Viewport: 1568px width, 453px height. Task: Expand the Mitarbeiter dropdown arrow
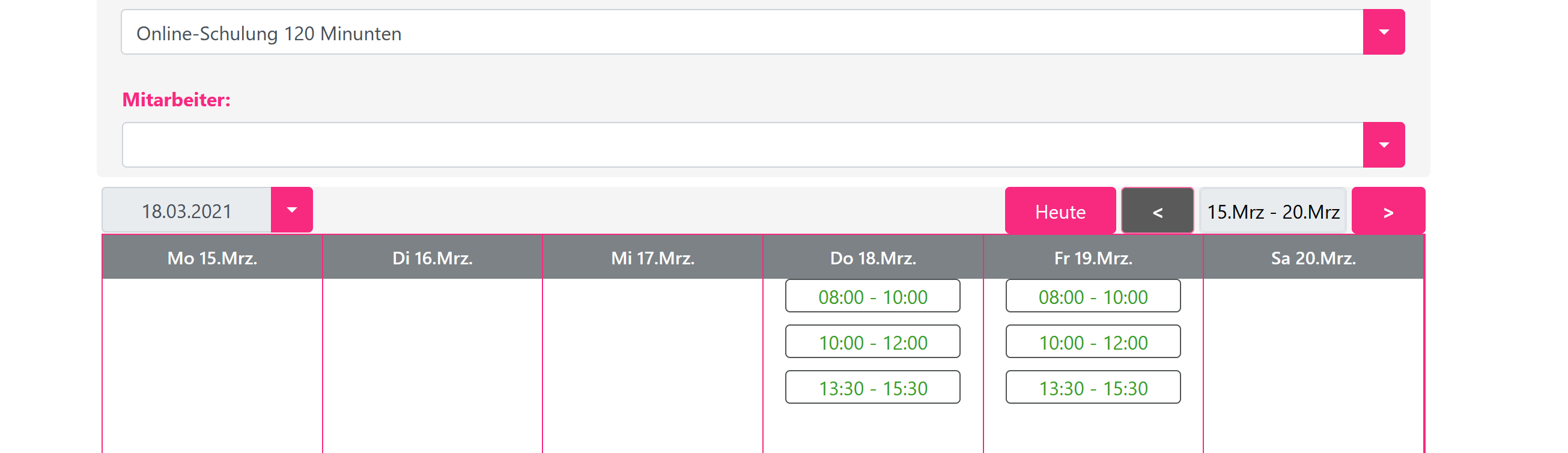tap(1384, 145)
